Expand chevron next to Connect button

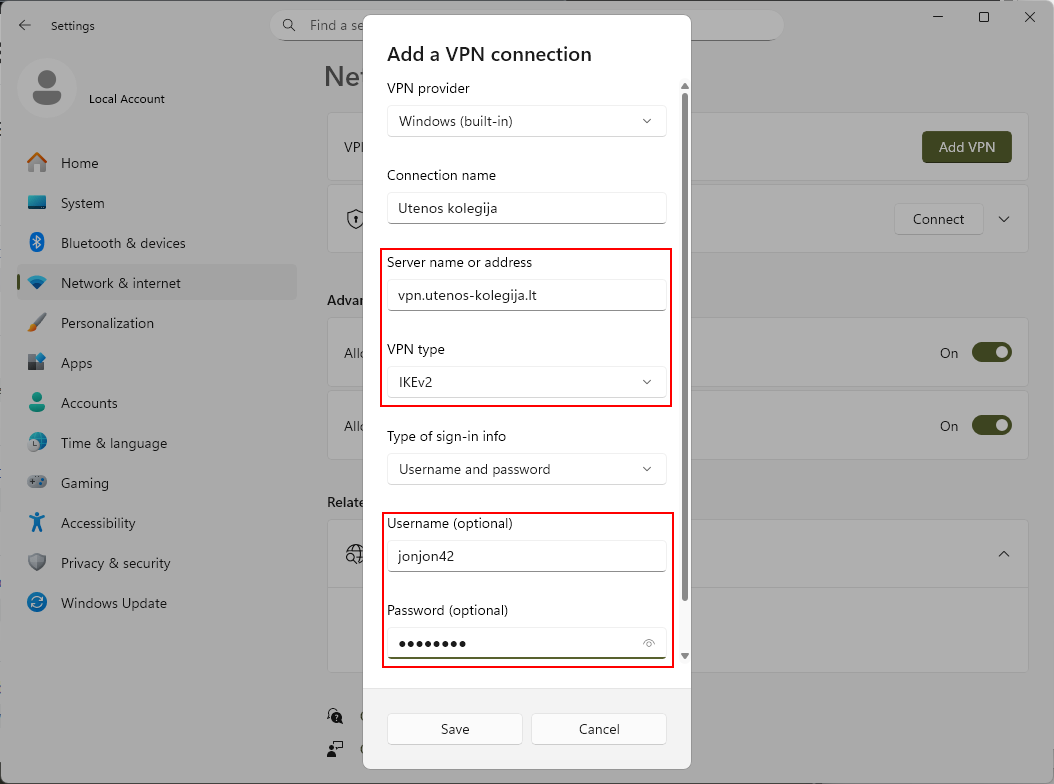click(1005, 219)
